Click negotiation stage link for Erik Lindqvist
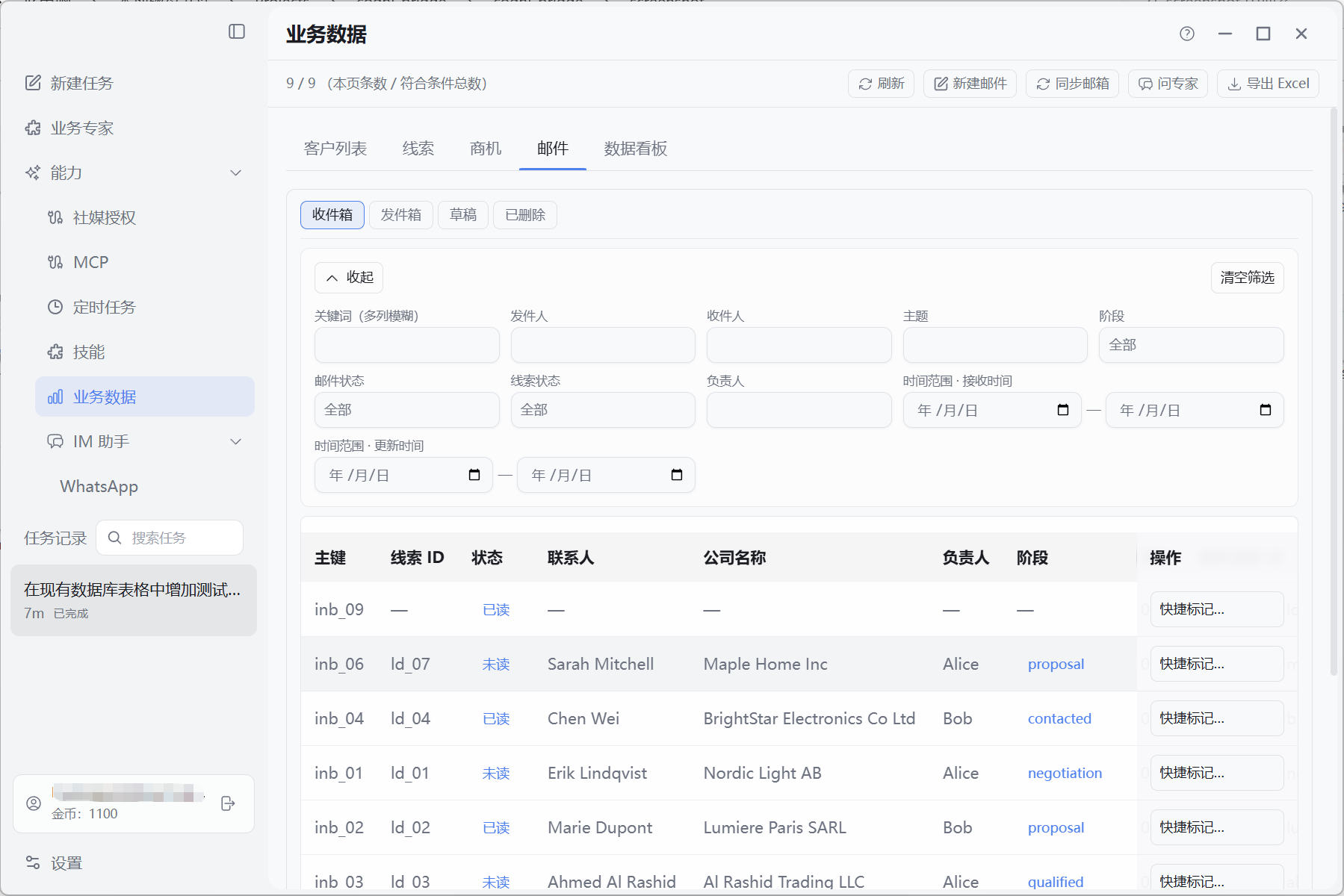This screenshot has height=896, width=1344. [x=1065, y=773]
